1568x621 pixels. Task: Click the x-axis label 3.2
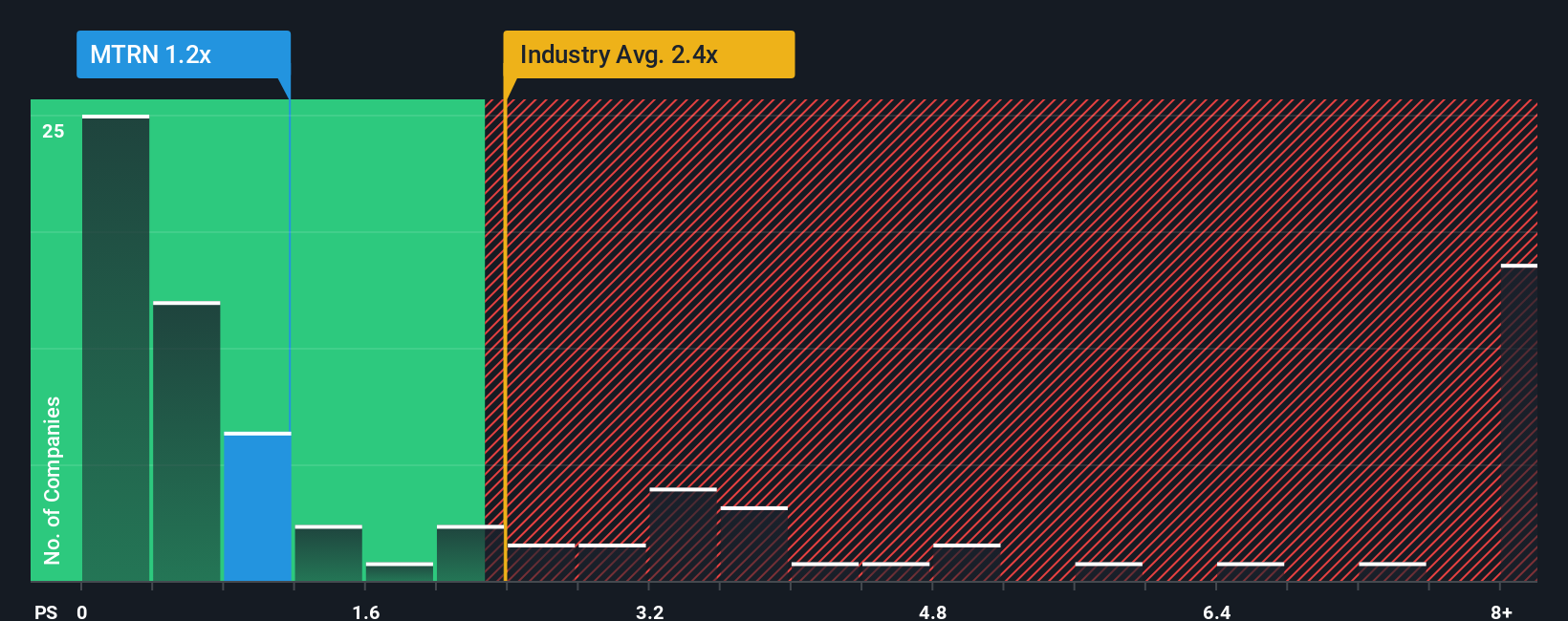(x=650, y=611)
